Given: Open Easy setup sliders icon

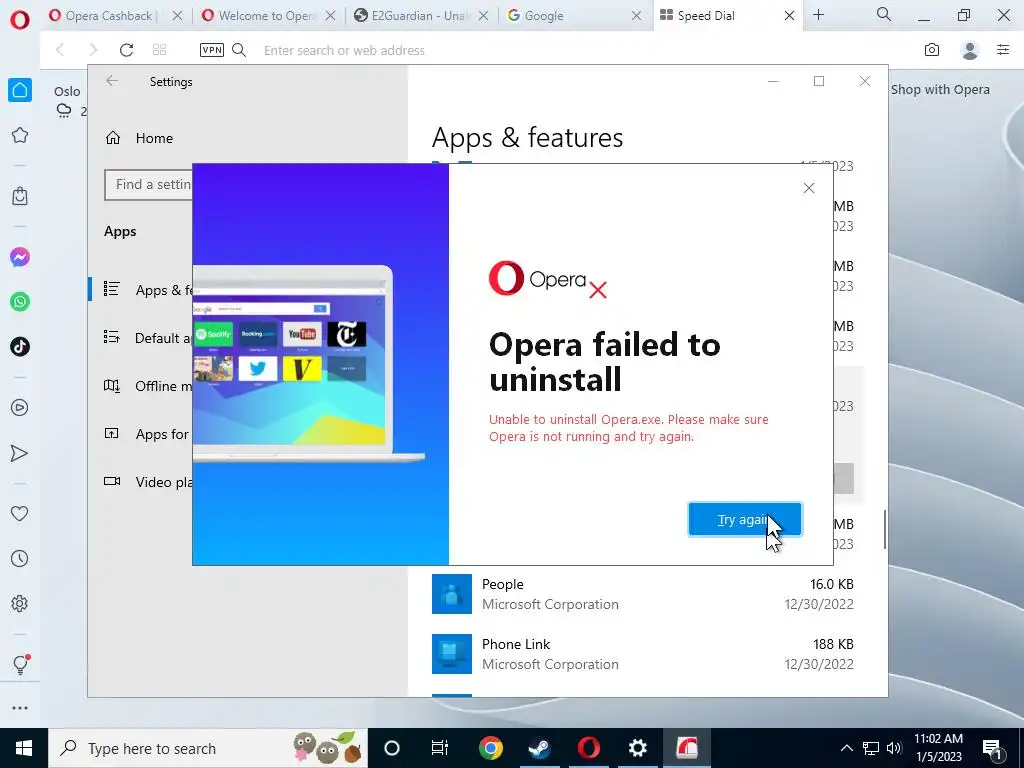Looking at the screenshot, I should pos(1003,50).
